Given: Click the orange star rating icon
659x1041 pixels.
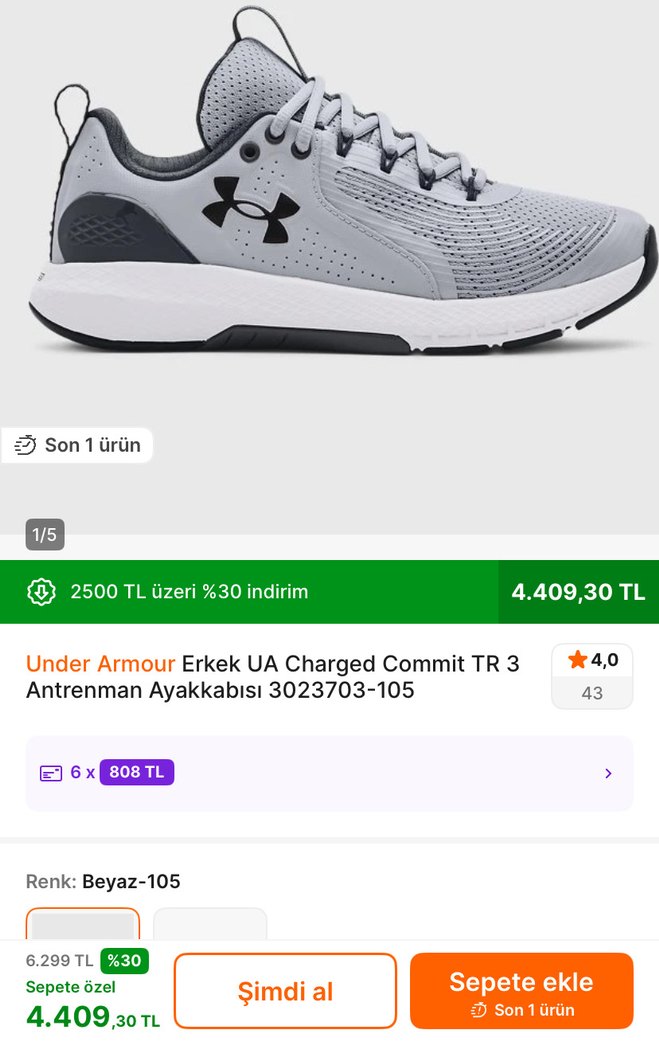Looking at the screenshot, I should pyautogui.click(x=577, y=660).
